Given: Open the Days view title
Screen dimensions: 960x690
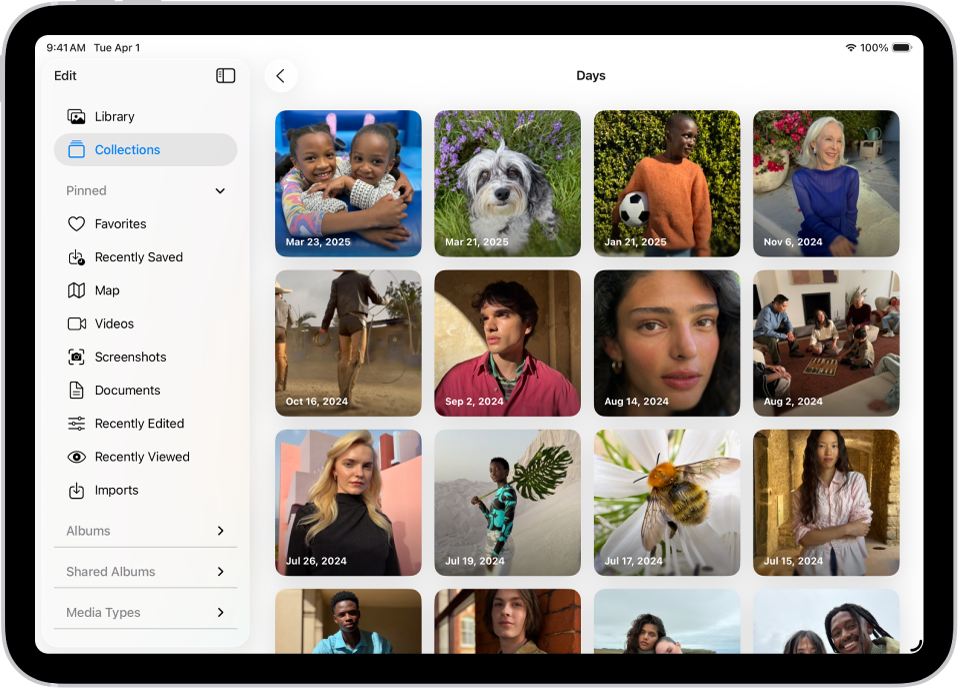Looking at the screenshot, I should 591,75.
